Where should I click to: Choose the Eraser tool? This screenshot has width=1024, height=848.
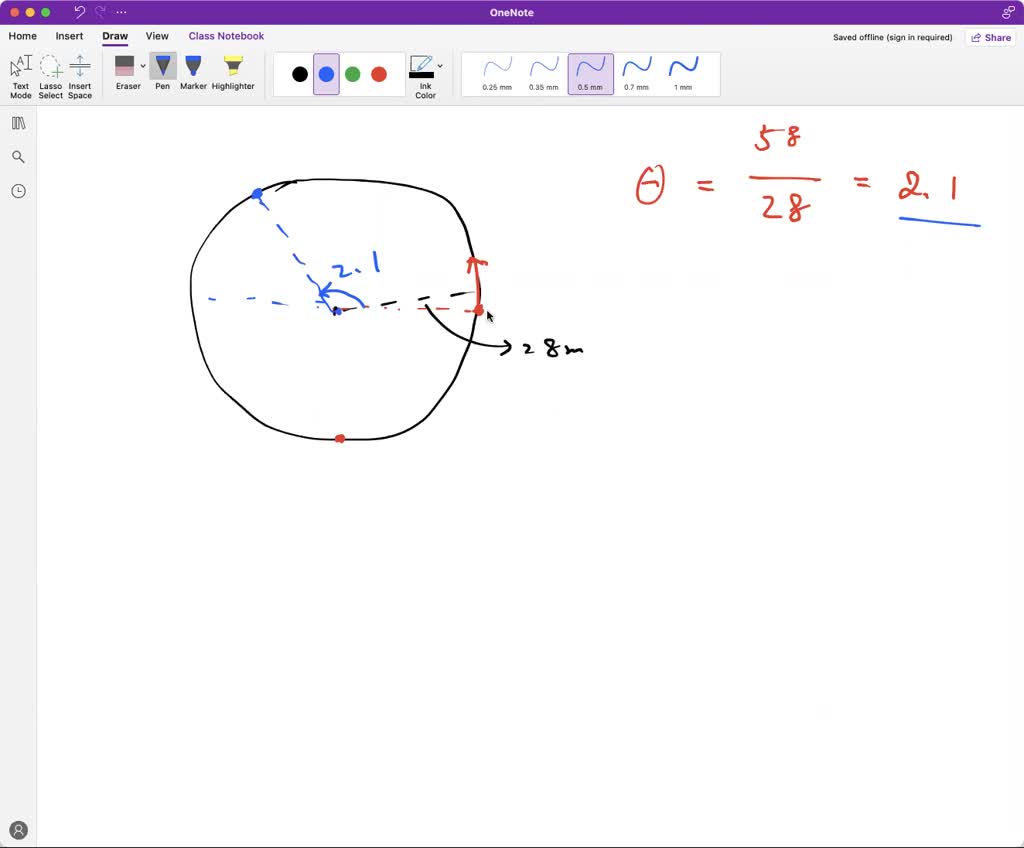pyautogui.click(x=125, y=73)
